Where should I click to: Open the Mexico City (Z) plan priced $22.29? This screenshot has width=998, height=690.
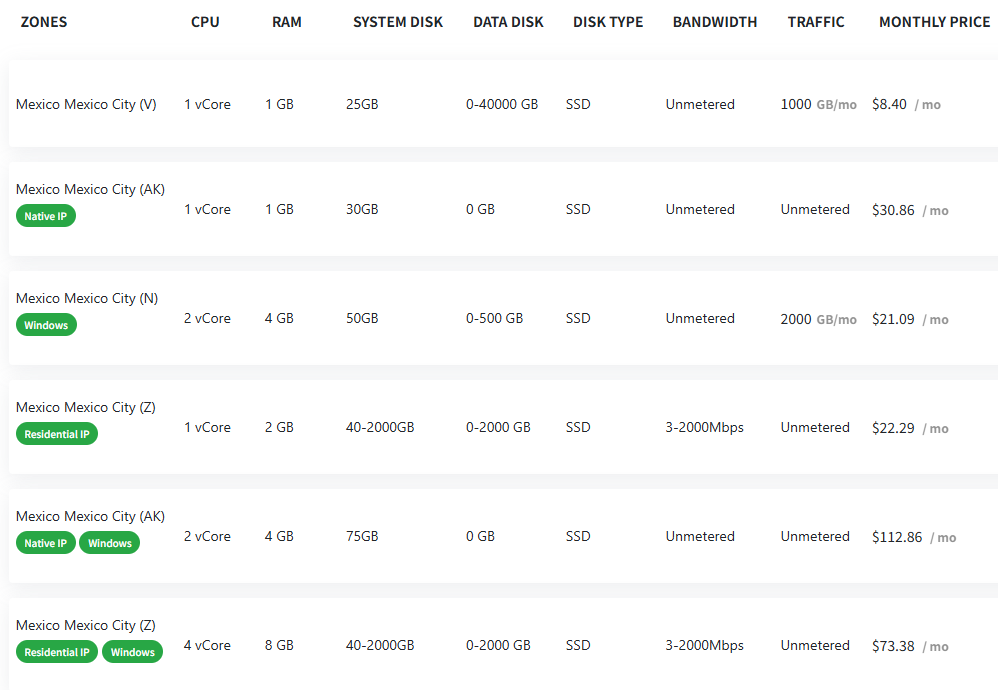click(x=503, y=427)
